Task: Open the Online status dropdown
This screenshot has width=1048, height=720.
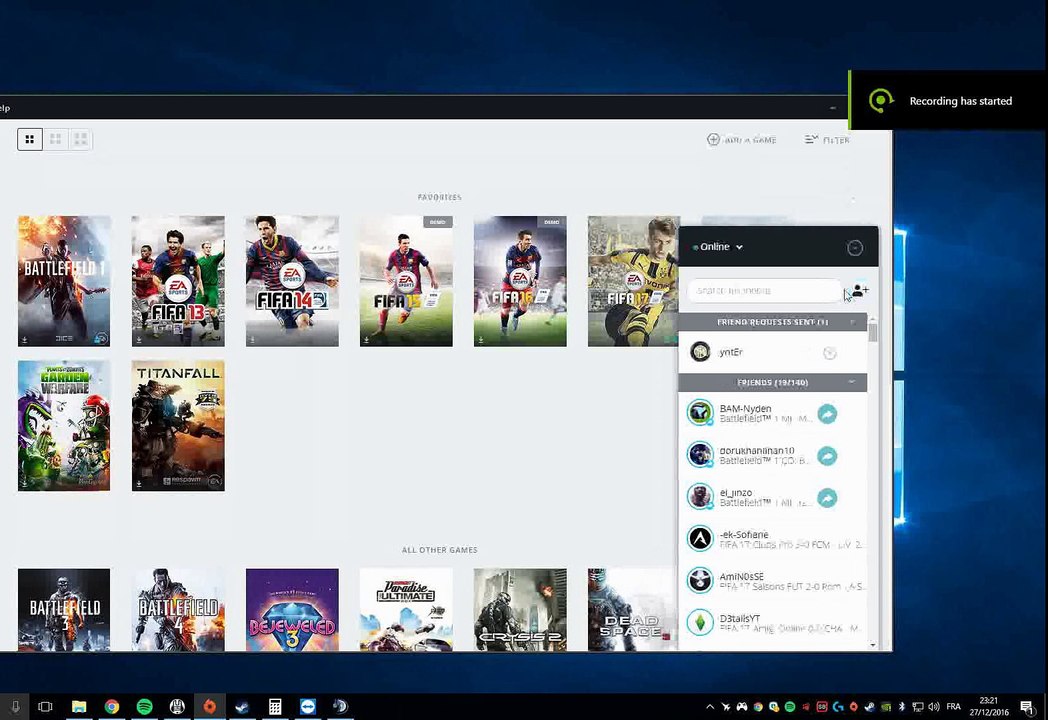Action: (718, 247)
